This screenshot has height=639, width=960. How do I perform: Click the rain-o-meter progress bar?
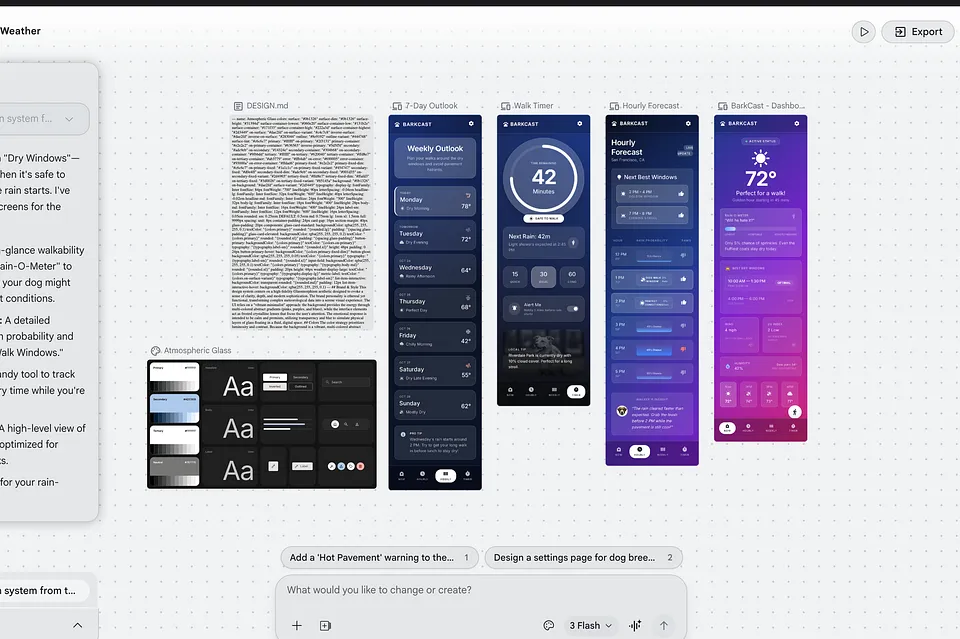(760, 229)
